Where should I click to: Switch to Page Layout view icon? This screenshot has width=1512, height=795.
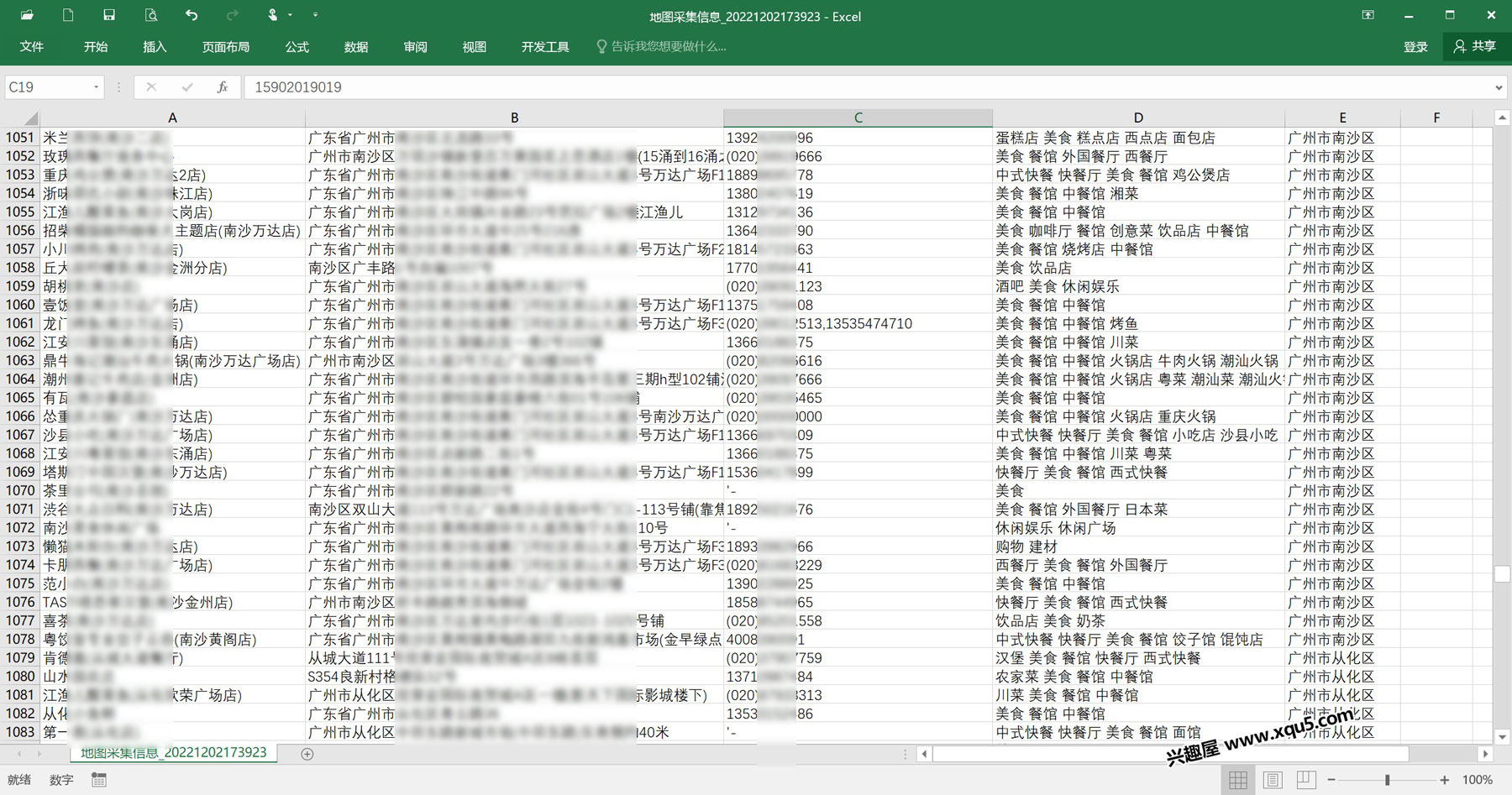(1273, 780)
